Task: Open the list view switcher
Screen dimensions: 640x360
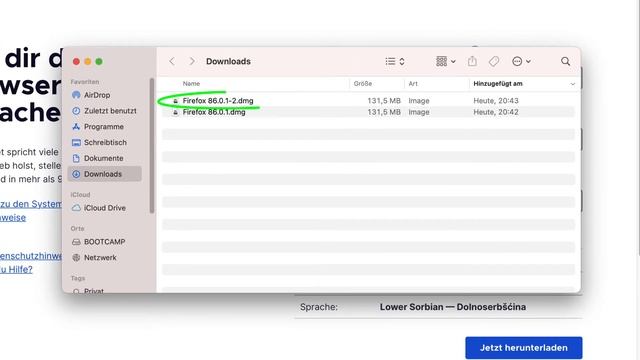Action: [x=395, y=61]
